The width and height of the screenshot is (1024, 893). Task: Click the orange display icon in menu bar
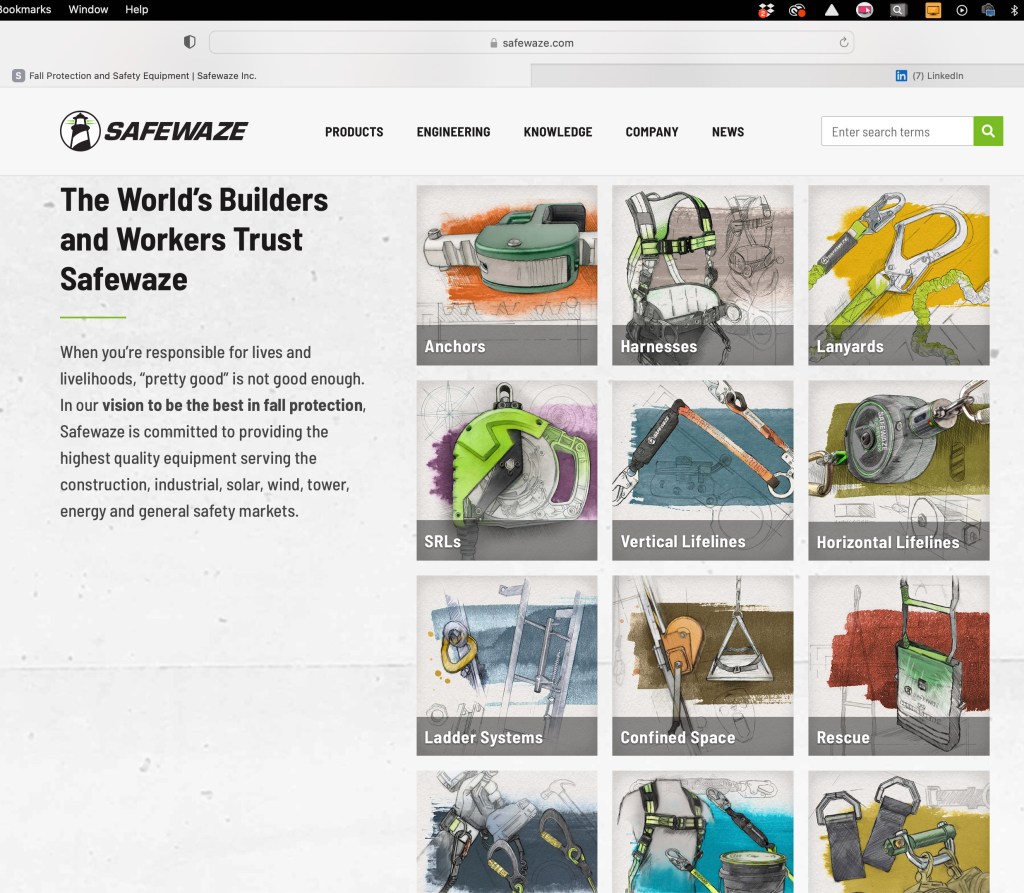932,10
